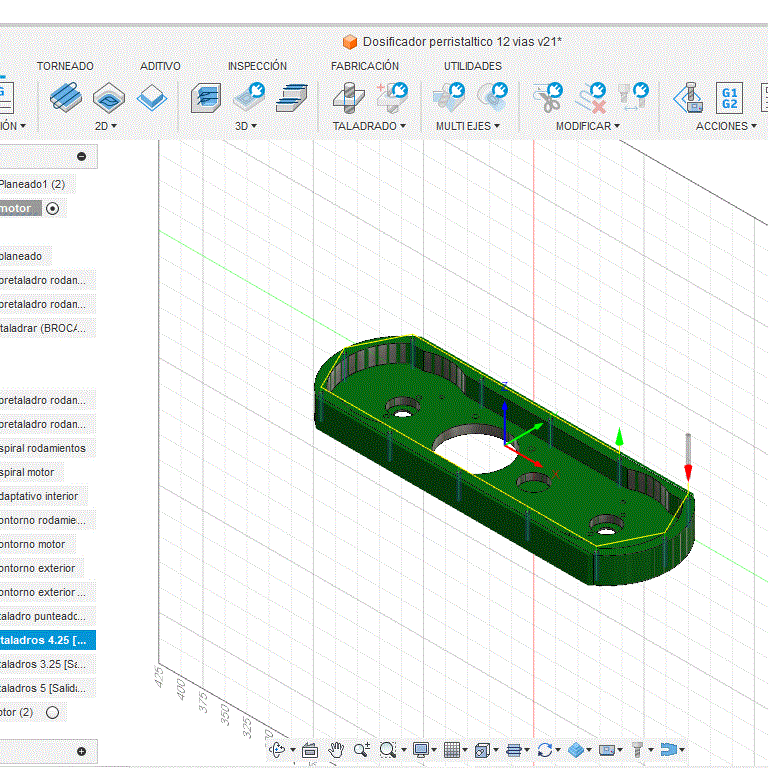Click the Look At icon
Image resolution: width=768 pixels, height=768 pixels.
pyautogui.click(x=310, y=750)
